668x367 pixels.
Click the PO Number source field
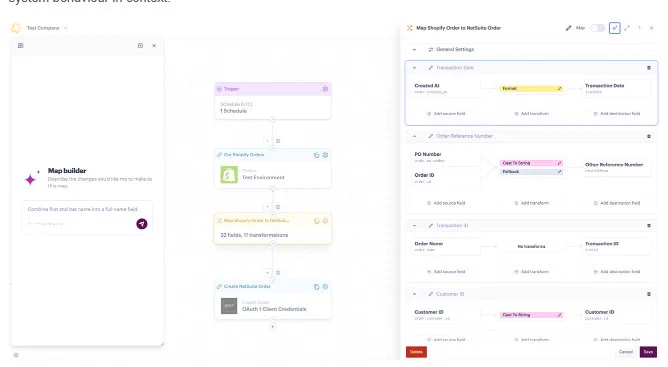pos(445,157)
